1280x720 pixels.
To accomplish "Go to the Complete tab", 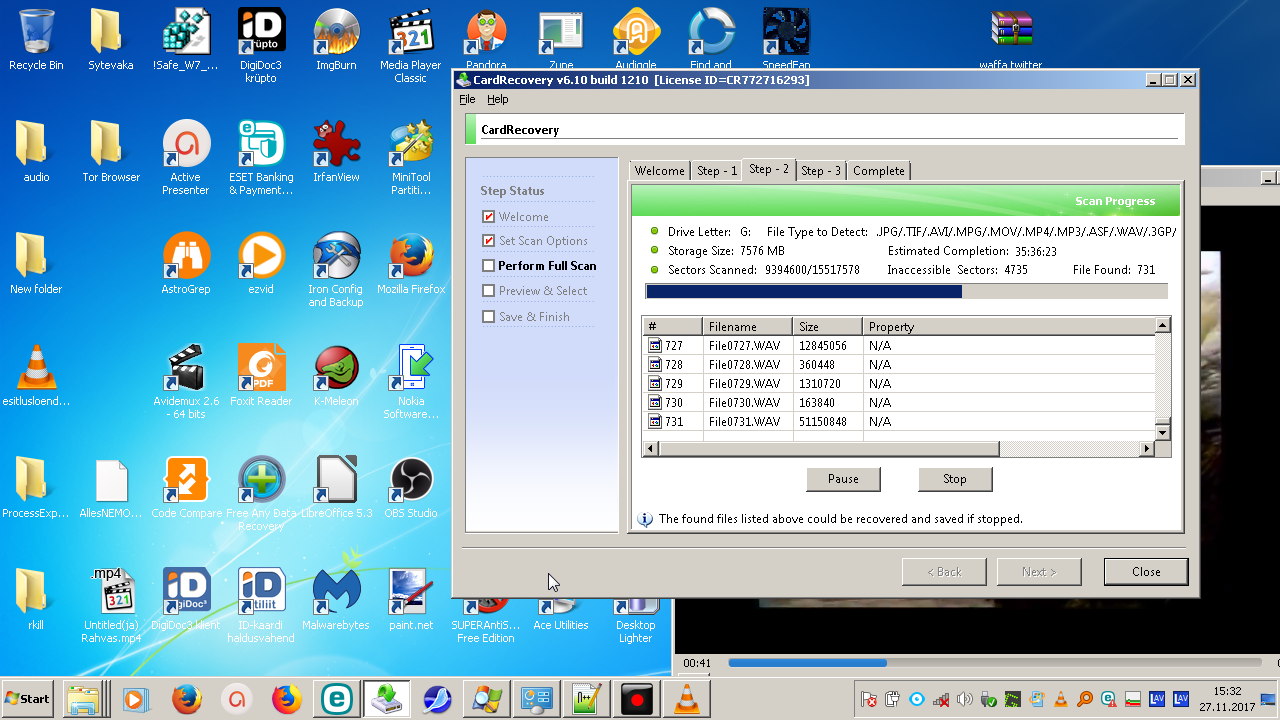I will click(x=879, y=171).
